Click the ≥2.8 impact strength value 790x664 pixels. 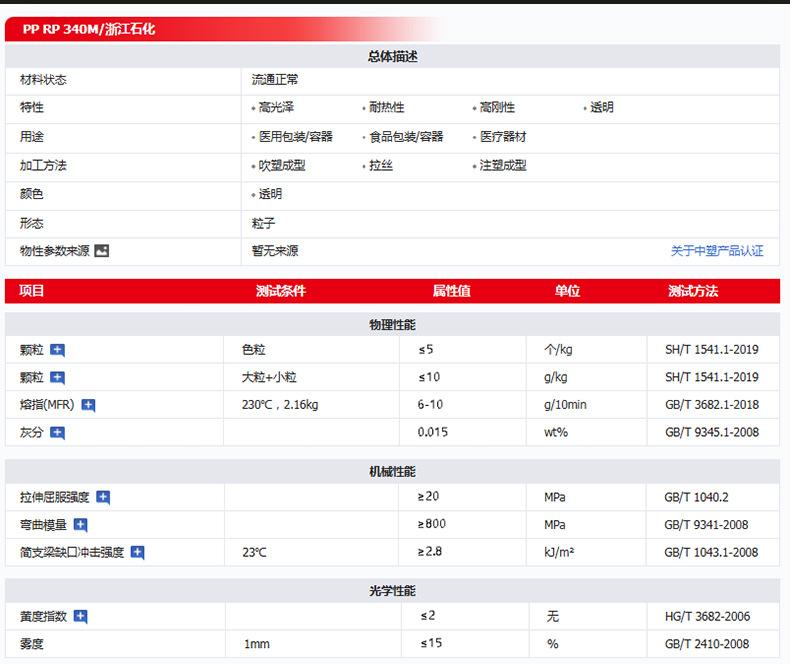pyautogui.click(x=430, y=552)
